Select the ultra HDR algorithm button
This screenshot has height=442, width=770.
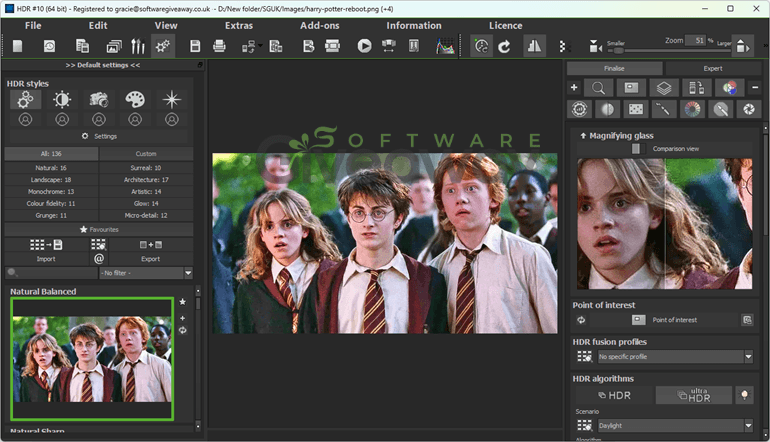click(693, 395)
